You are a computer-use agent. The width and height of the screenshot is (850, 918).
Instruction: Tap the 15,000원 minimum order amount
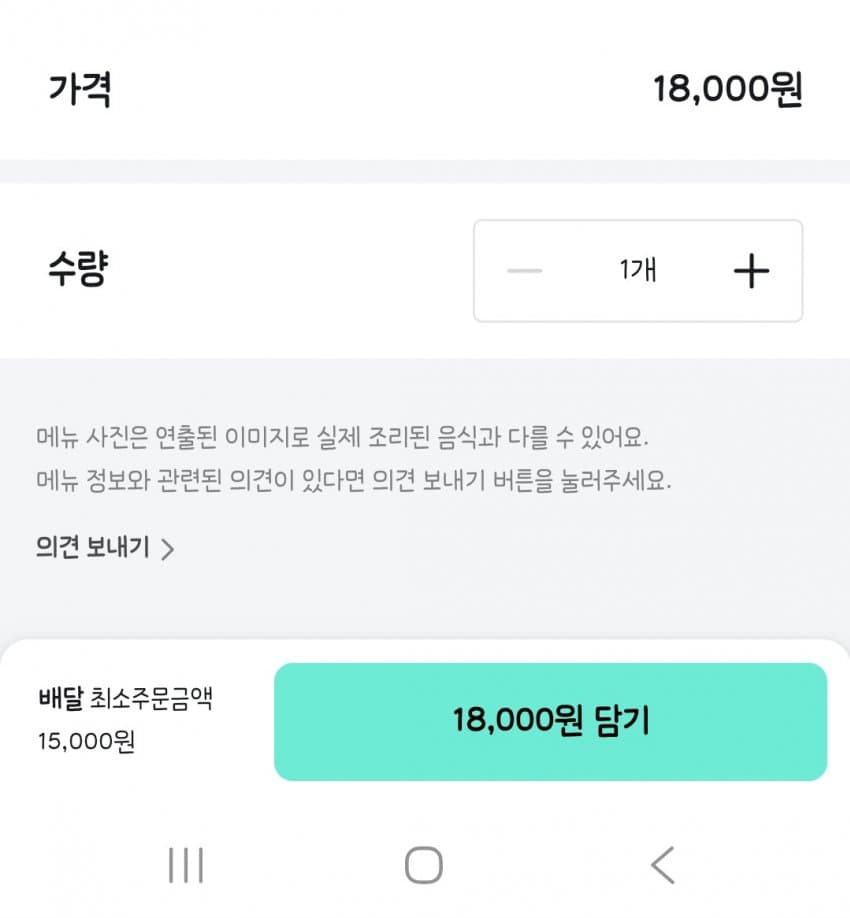tap(86, 743)
